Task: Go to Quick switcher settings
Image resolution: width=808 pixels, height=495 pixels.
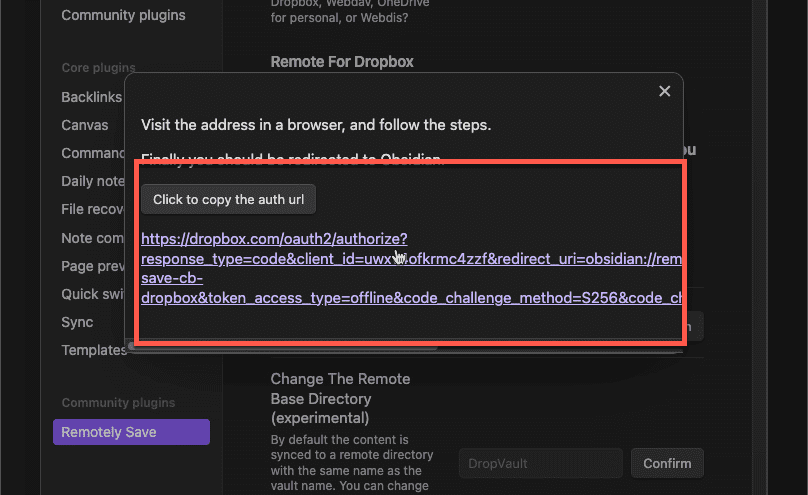Action: 91,294
